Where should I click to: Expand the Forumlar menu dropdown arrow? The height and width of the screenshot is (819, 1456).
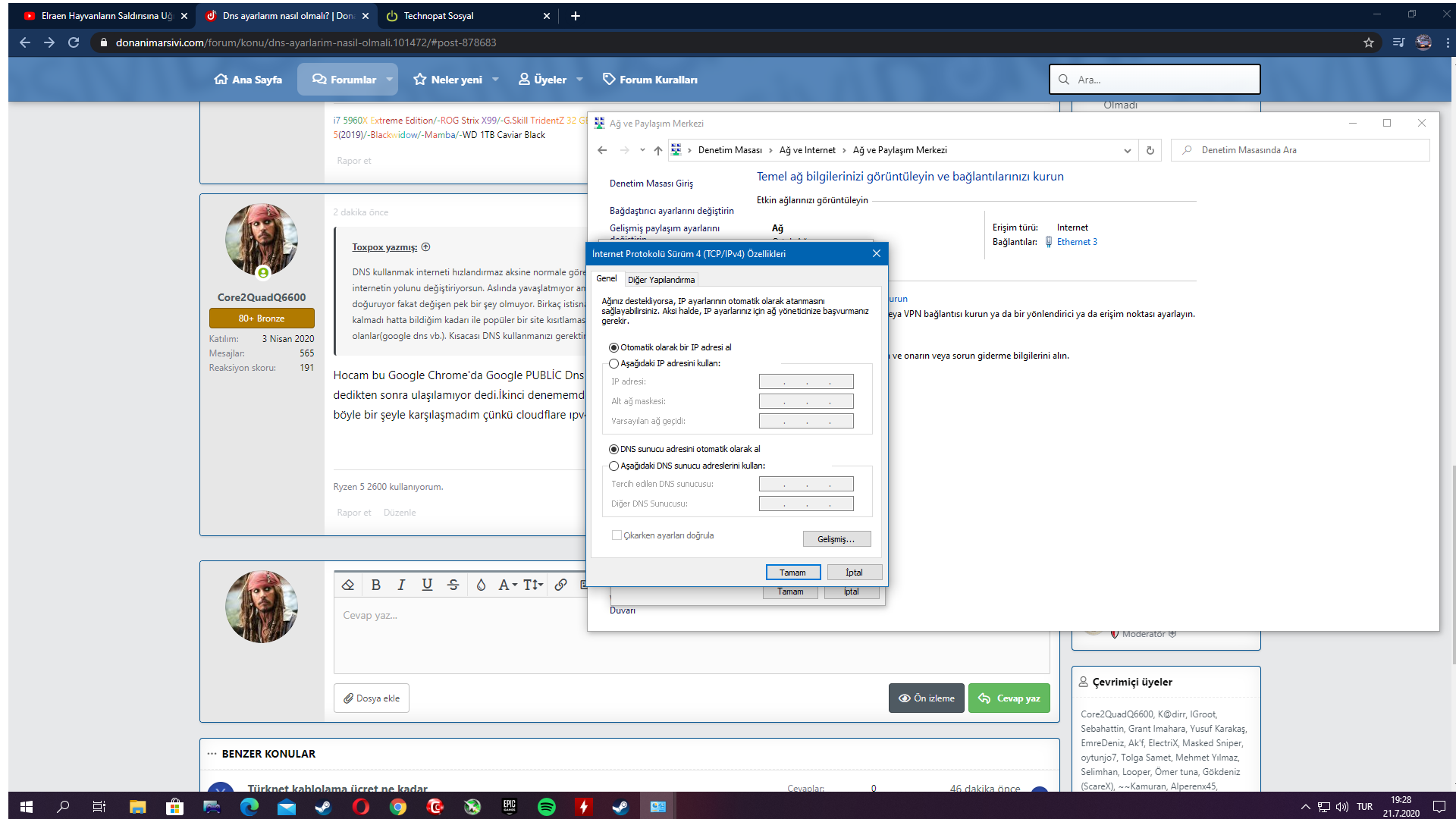[390, 79]
